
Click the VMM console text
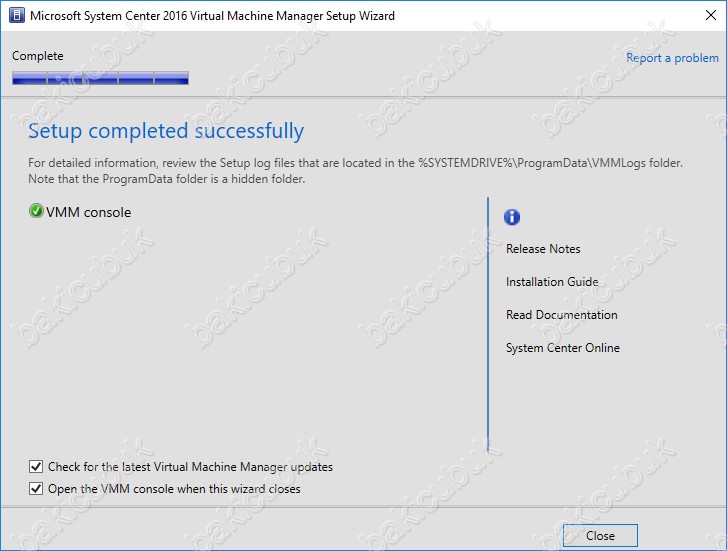point(89,212)
